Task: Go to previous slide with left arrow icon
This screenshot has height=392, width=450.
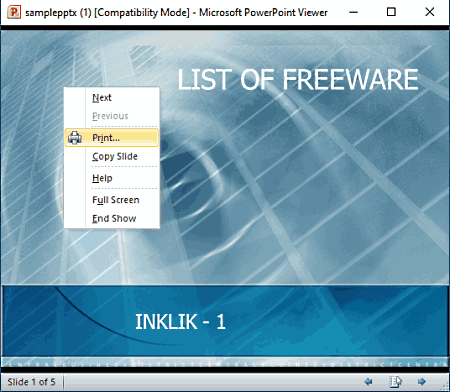Action: [368, 381]
